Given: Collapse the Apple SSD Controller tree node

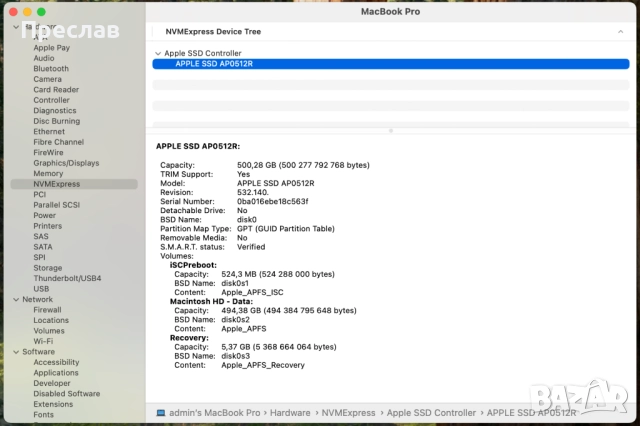Looking at the screenshot, I should (158, 53).
